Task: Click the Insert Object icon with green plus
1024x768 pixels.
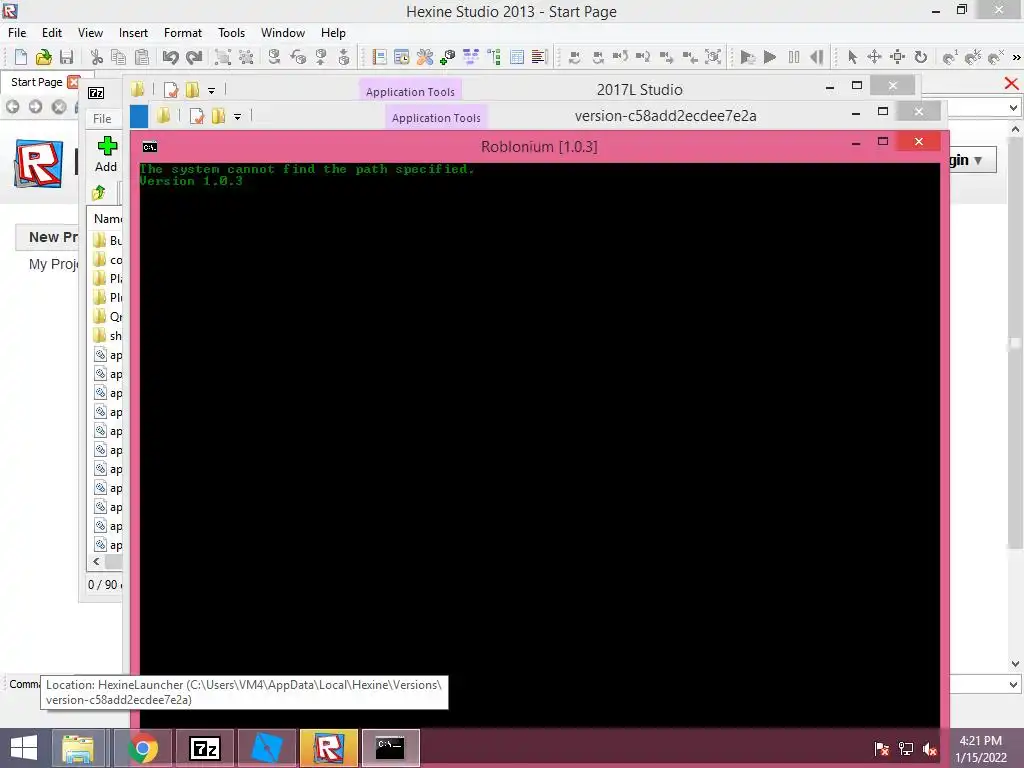Action: coord(447,57)
